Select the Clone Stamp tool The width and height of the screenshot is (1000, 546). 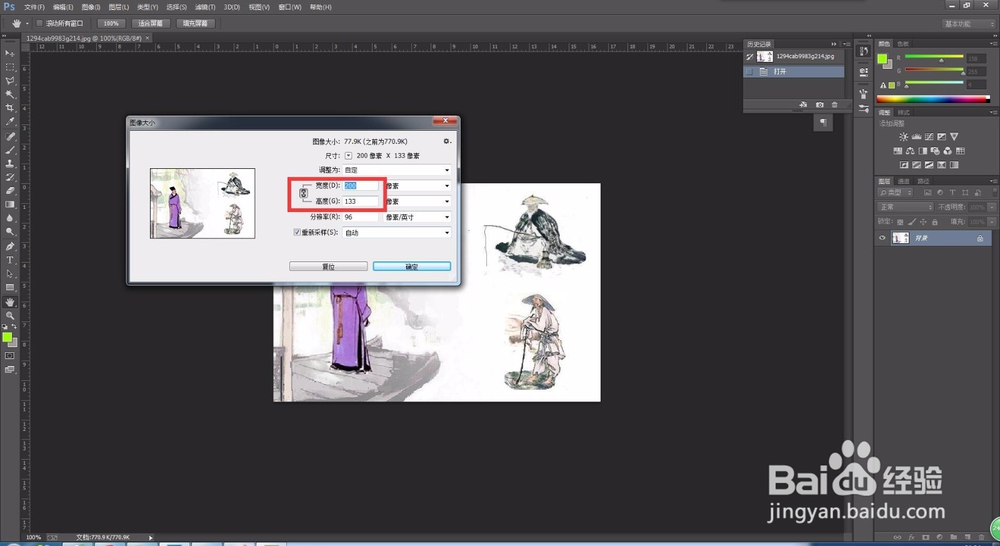point(10,163)
